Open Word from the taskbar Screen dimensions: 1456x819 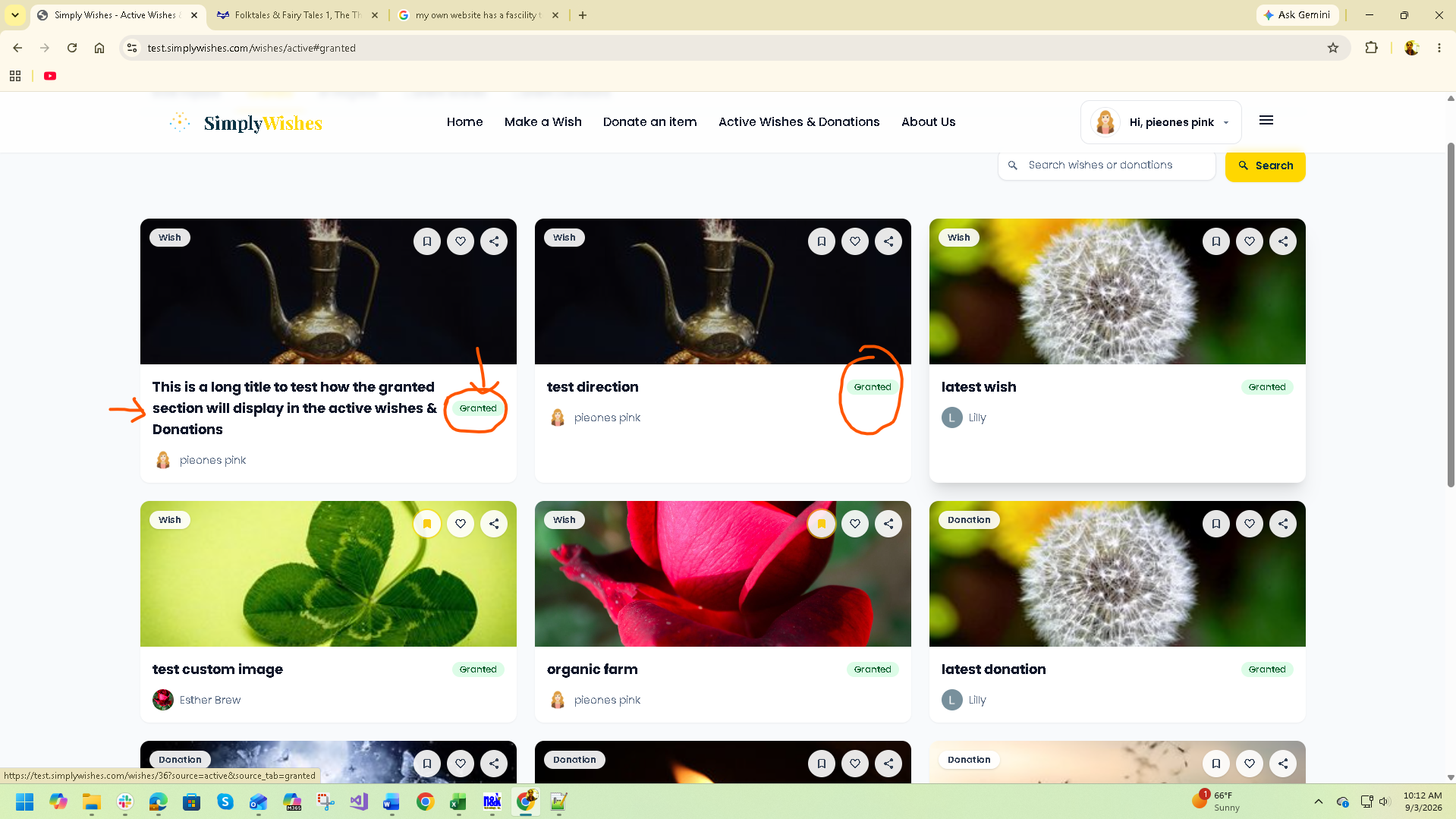tap(392, 802)
